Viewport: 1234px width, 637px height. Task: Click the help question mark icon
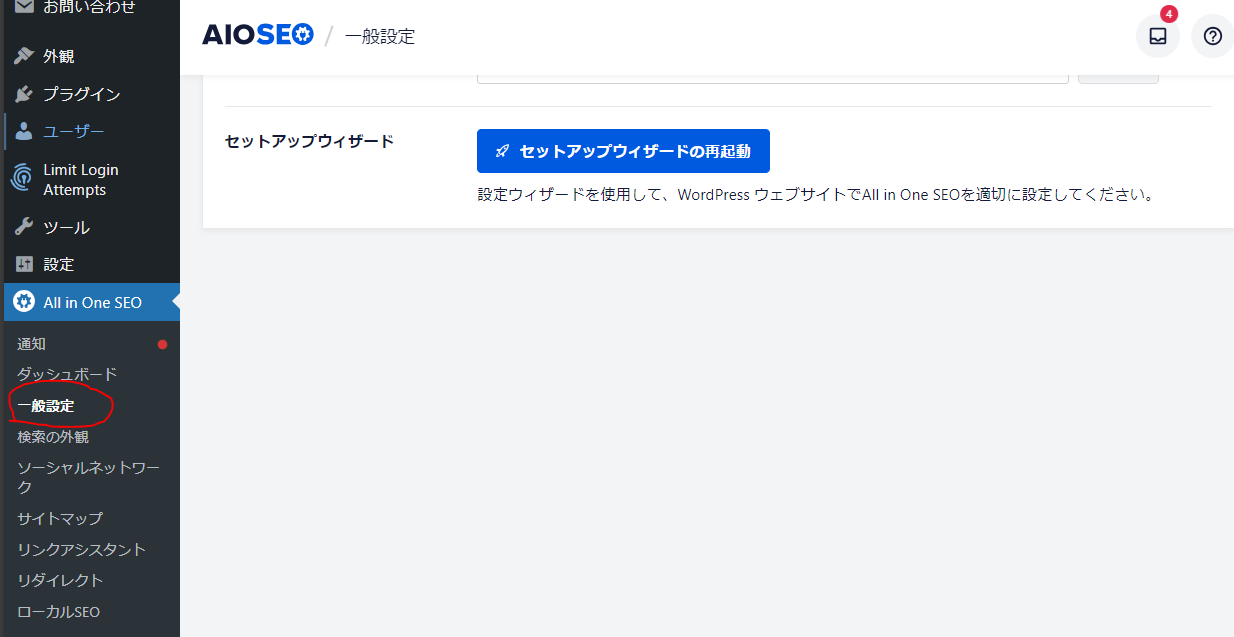tap(1212, 36)
